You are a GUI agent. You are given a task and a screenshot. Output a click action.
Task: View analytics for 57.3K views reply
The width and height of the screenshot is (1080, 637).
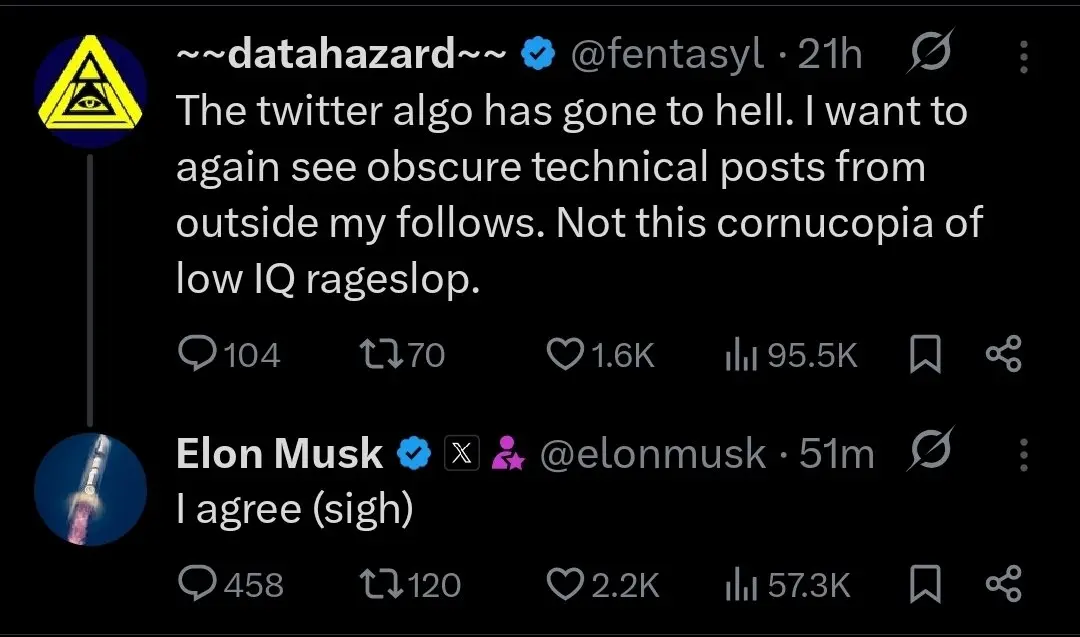click(x=738, y=584)
